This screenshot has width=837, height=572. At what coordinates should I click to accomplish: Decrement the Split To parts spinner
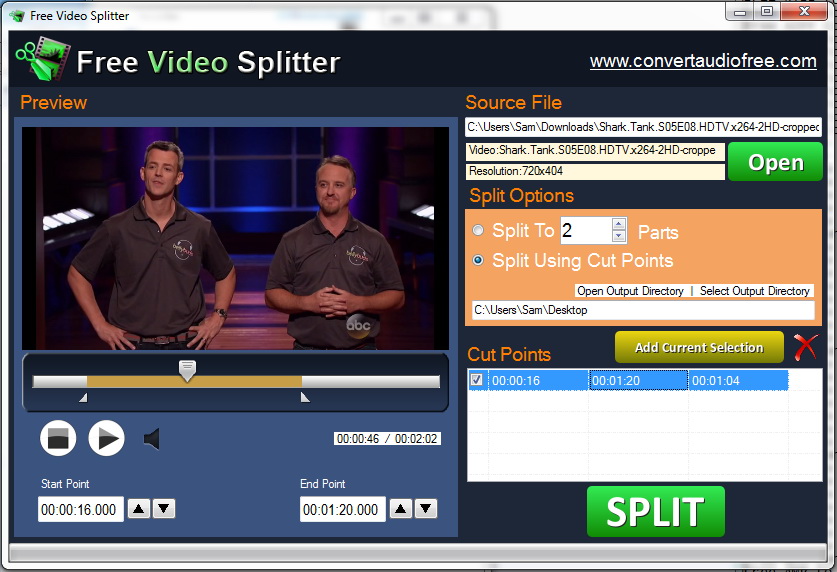[x=619, y=236]
